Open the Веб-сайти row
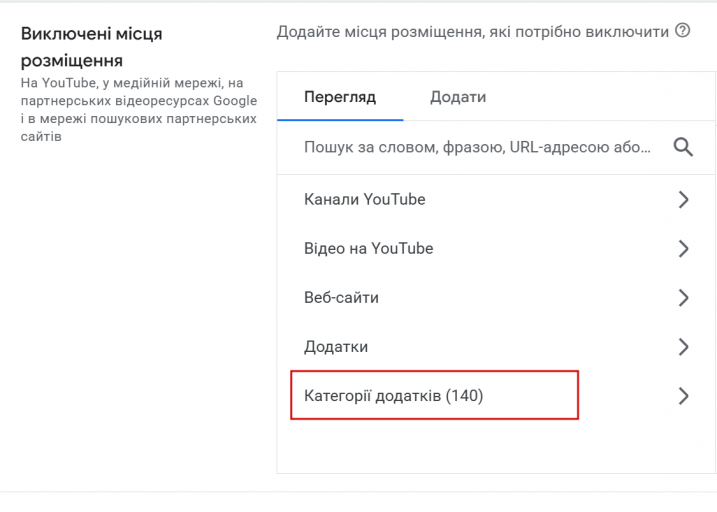 click(496, 298)
